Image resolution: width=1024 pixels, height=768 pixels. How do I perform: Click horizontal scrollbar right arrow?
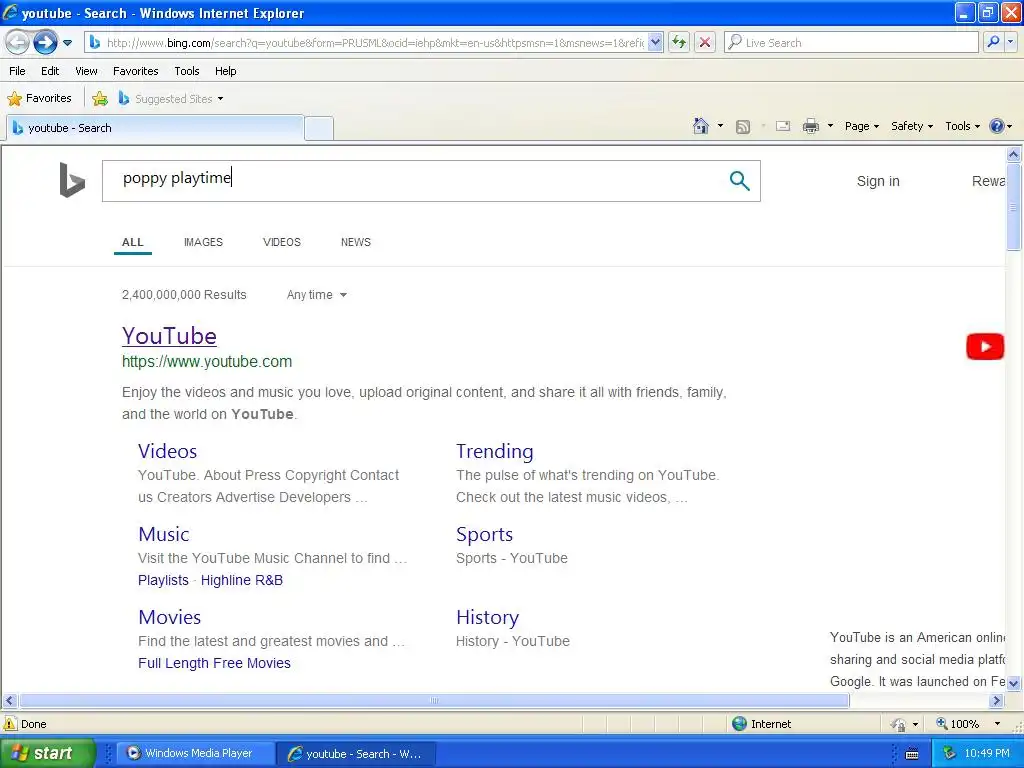(x=996, y=701)
